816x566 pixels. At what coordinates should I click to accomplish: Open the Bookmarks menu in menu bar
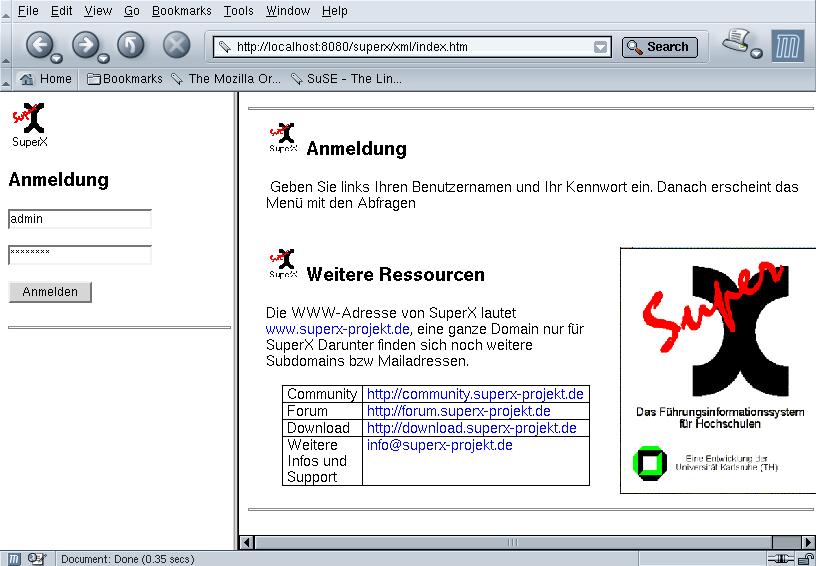(181, 11)
